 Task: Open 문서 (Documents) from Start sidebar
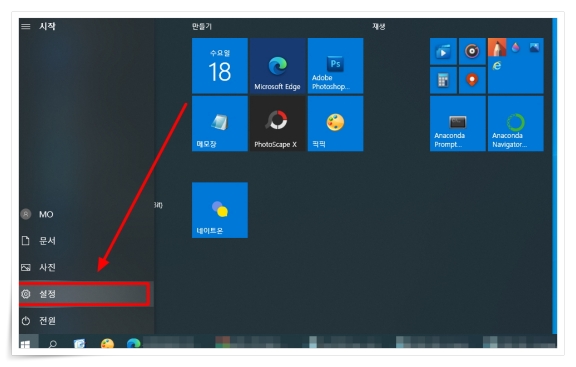pos(86,241)
